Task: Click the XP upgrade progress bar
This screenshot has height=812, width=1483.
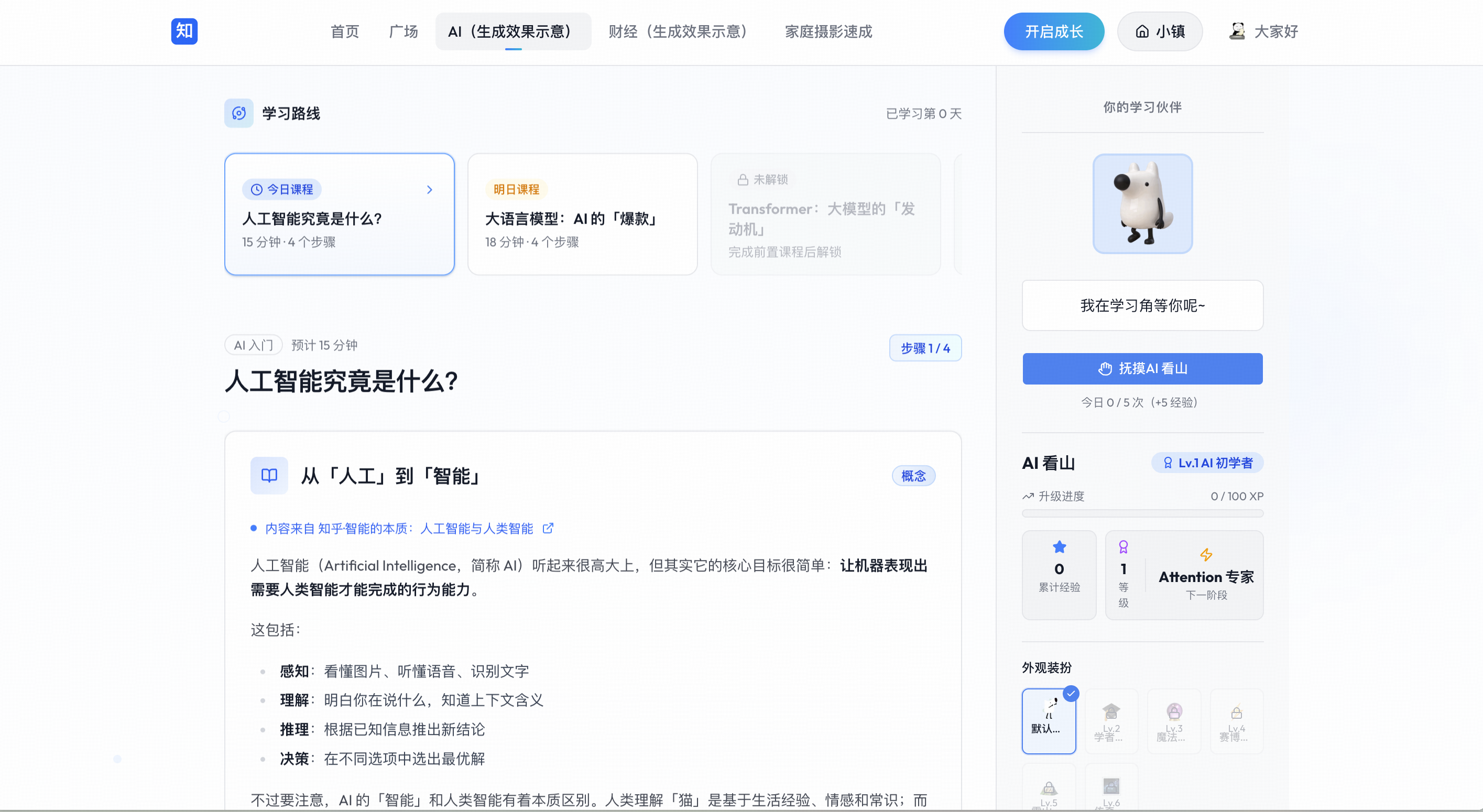Action: pyautogui.click(x=1143, y=513)
